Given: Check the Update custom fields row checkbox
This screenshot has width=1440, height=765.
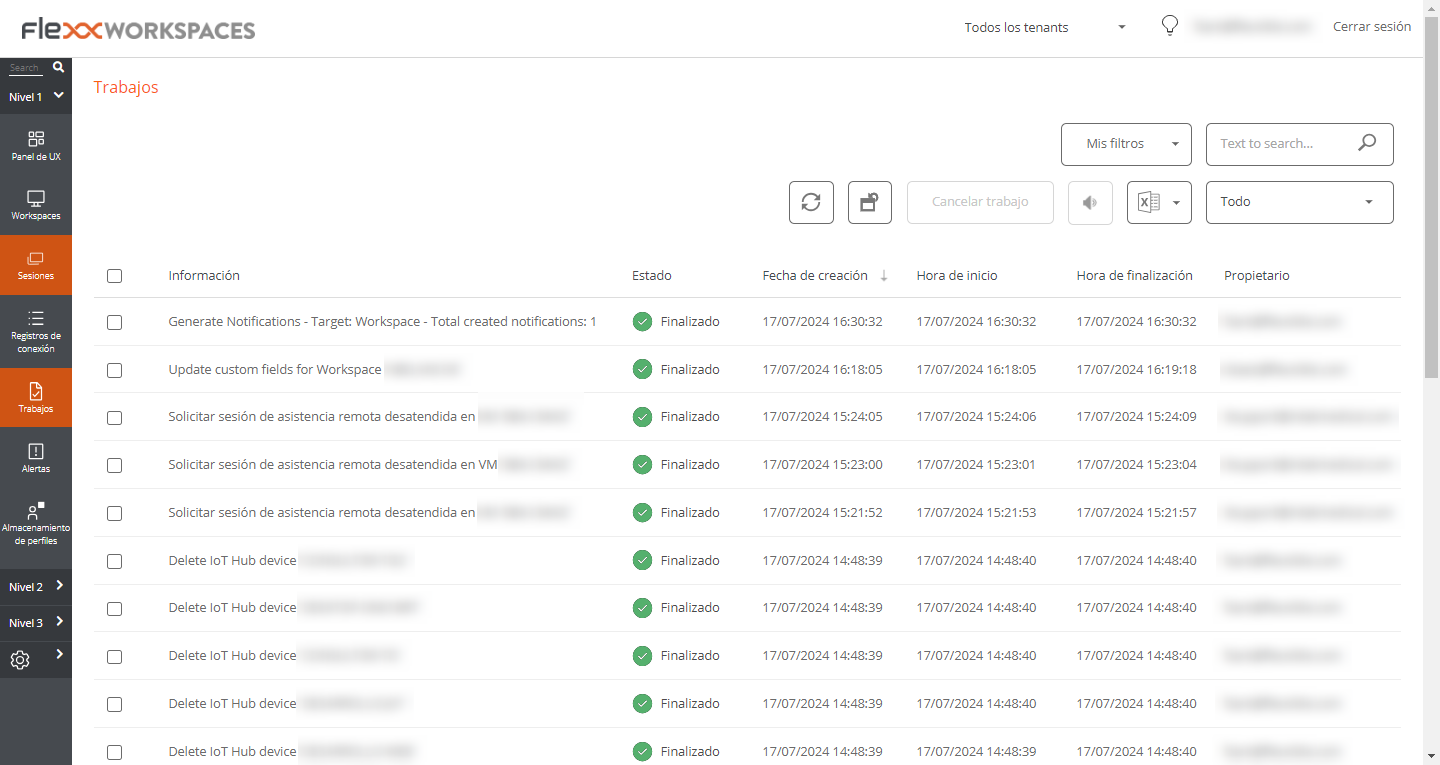Looking at the screenshot, I should tap(114, 370).
